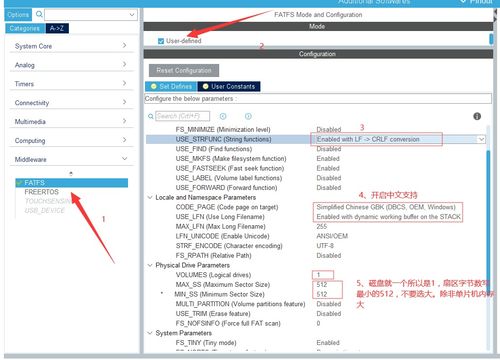The width and height of the screenshot is (500, 360).
Task: Click the second circular arrow icon next to search
Action: click(248, 116)
